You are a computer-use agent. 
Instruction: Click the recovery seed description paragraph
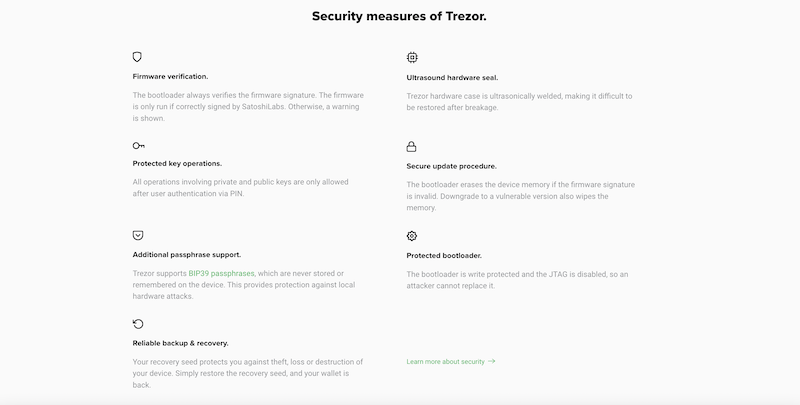tap(248, 373)
